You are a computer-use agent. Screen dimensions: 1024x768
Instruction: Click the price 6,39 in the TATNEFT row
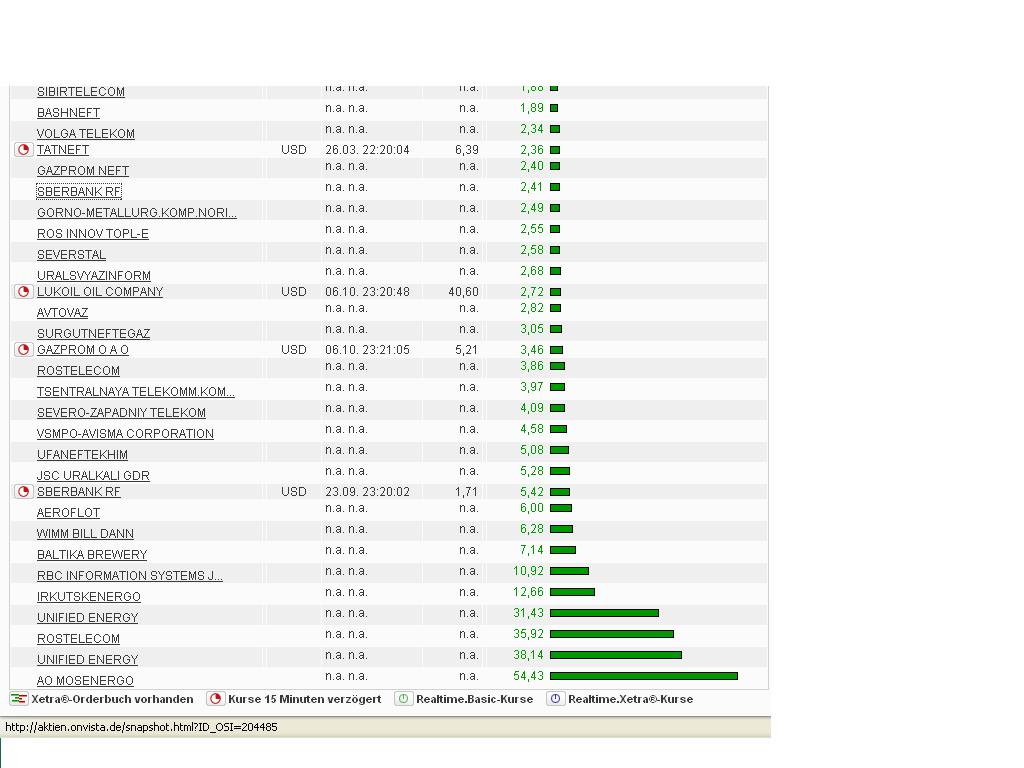click(x=467, y=150)
